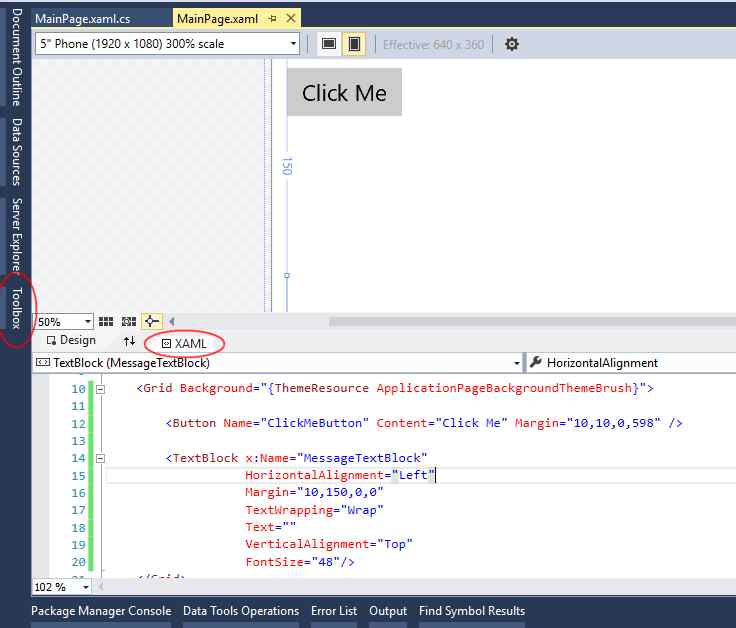736x628 pixels.
Task: Click the VerticalAlignment="Top" code line
Action: pos(329,544)
